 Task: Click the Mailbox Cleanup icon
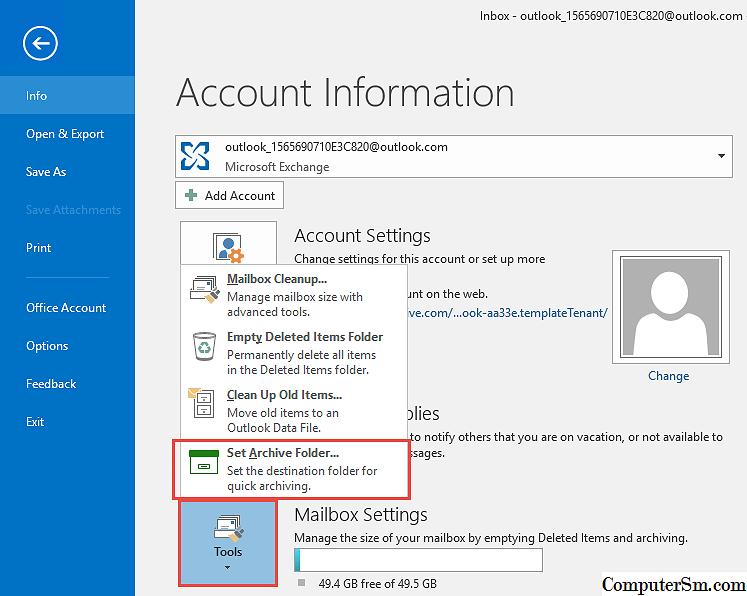[205, 288]
